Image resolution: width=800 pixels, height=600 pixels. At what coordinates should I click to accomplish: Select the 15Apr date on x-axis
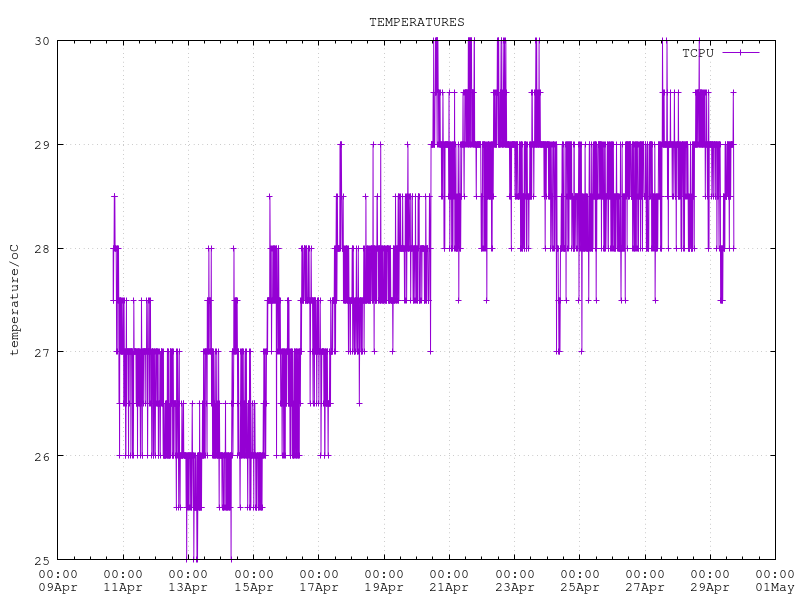coord(253,587)
